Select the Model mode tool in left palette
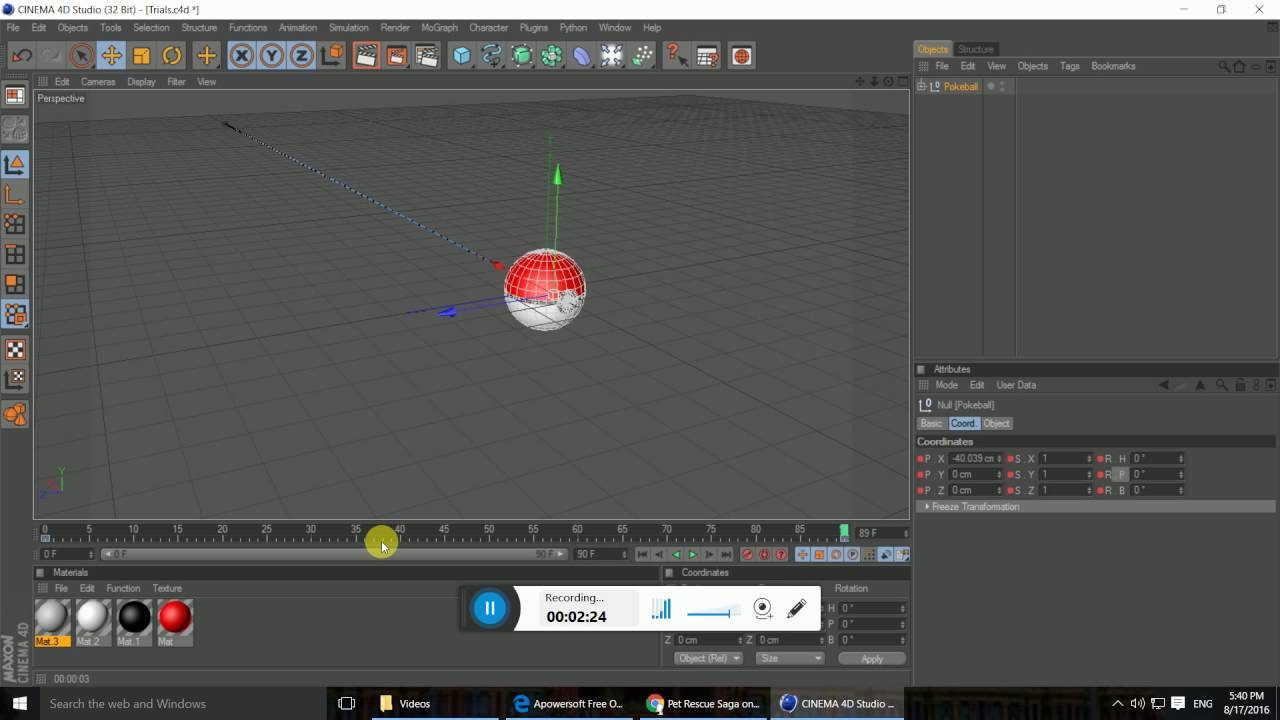This screenshot has height=720, width=1280. click(x=15, y=165)
